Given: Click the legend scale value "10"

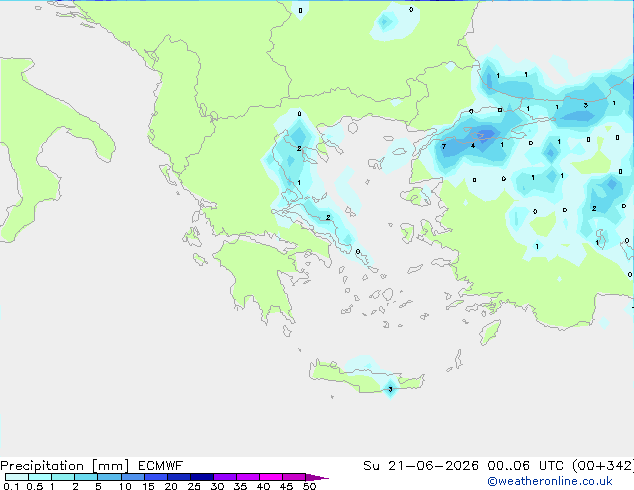Looking at the screenshot, I should (125, 486).
